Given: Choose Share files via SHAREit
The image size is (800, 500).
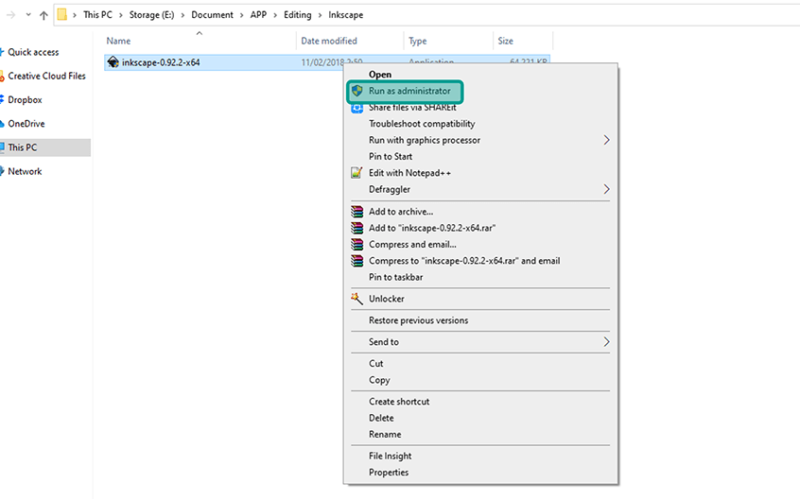Looking at the screenshot, I should [413, 108].
